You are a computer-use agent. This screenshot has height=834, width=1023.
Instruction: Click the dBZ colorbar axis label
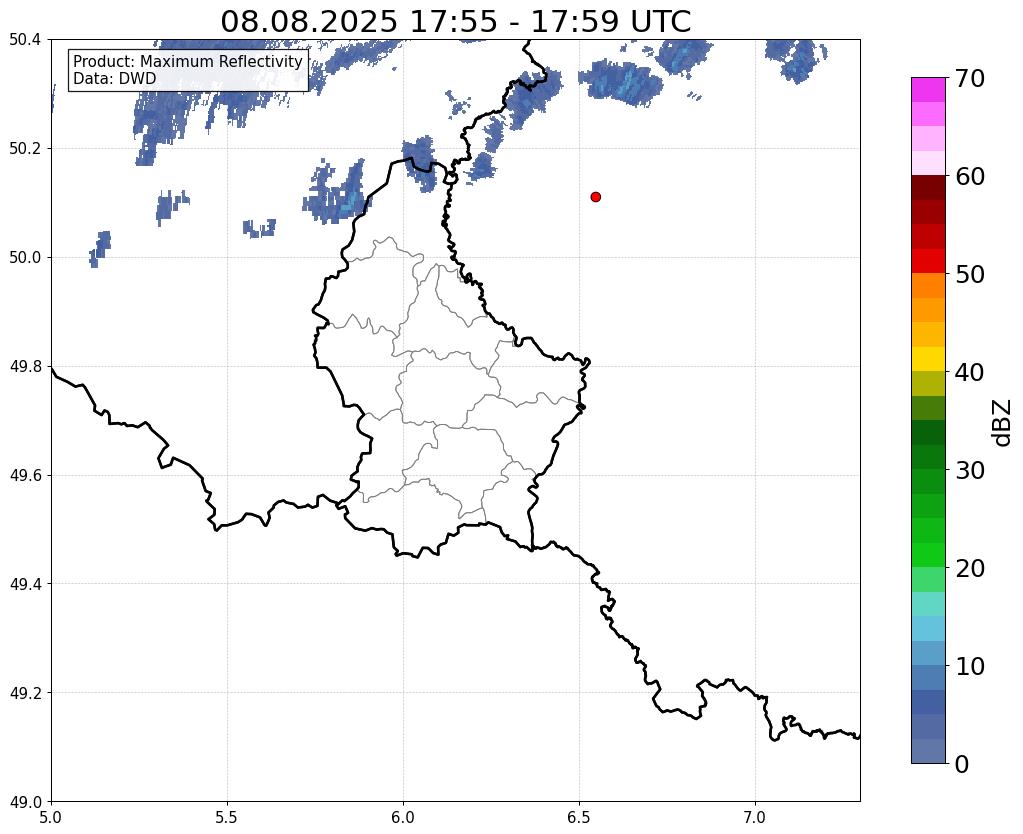point(1003,422)
